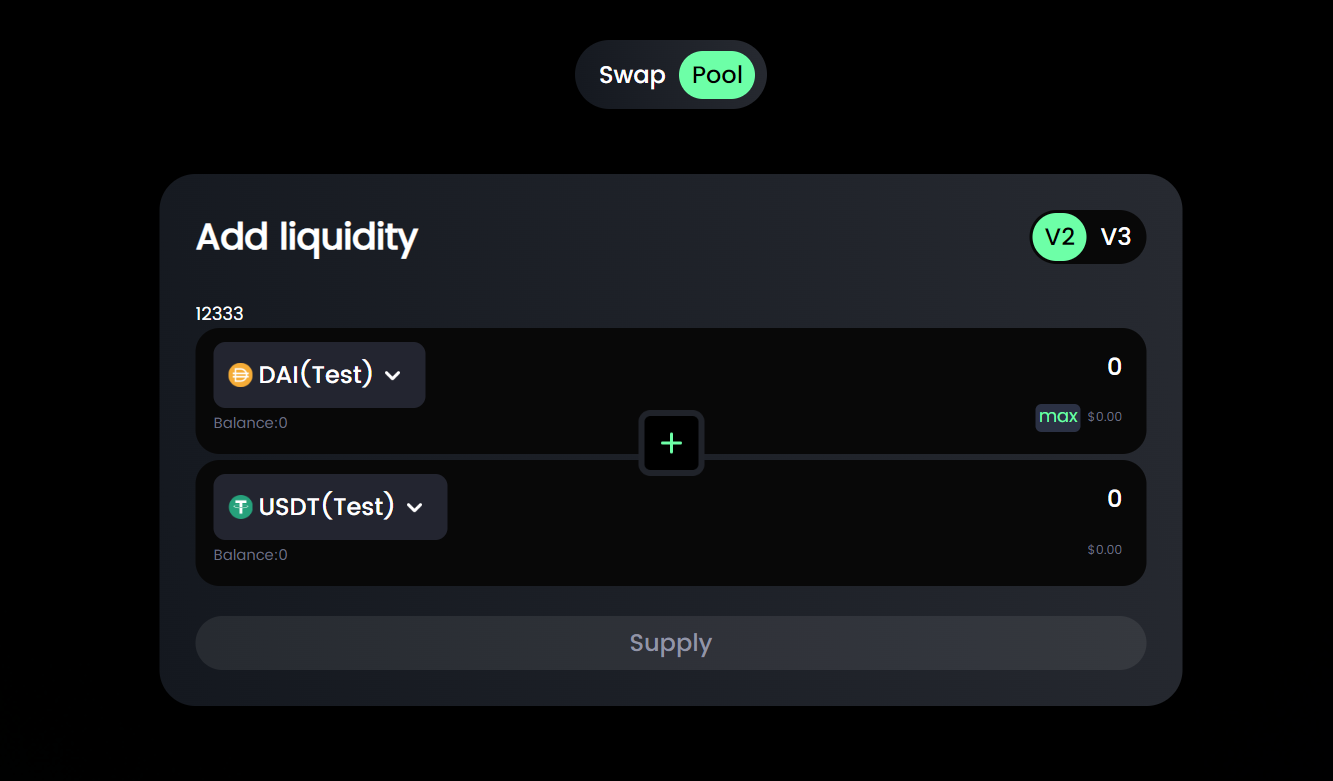
Task: Select the Pool tab
Action: 717,75
